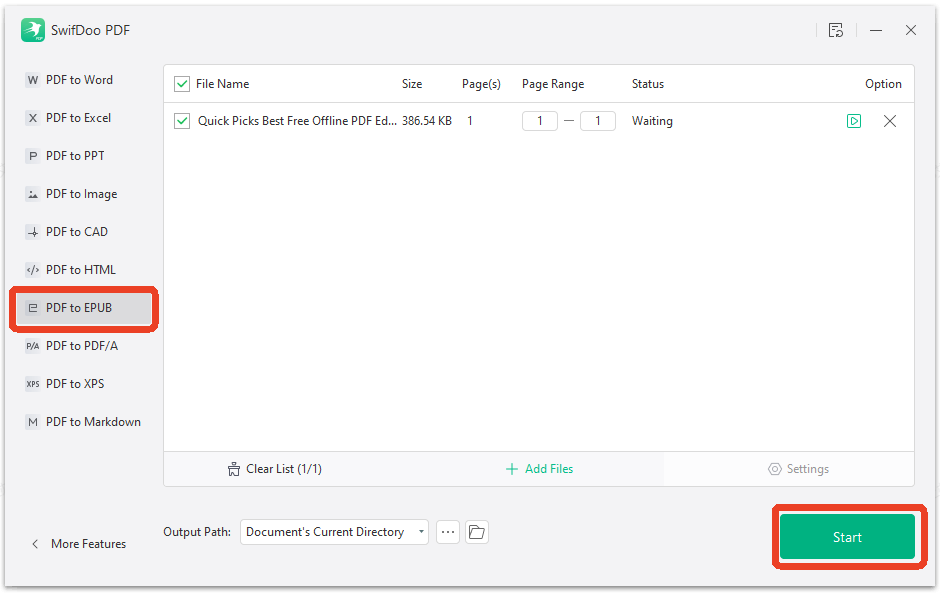940x593 pixels.
Task: Select the PDF to Markdown tab
Action: pos(84,422)
